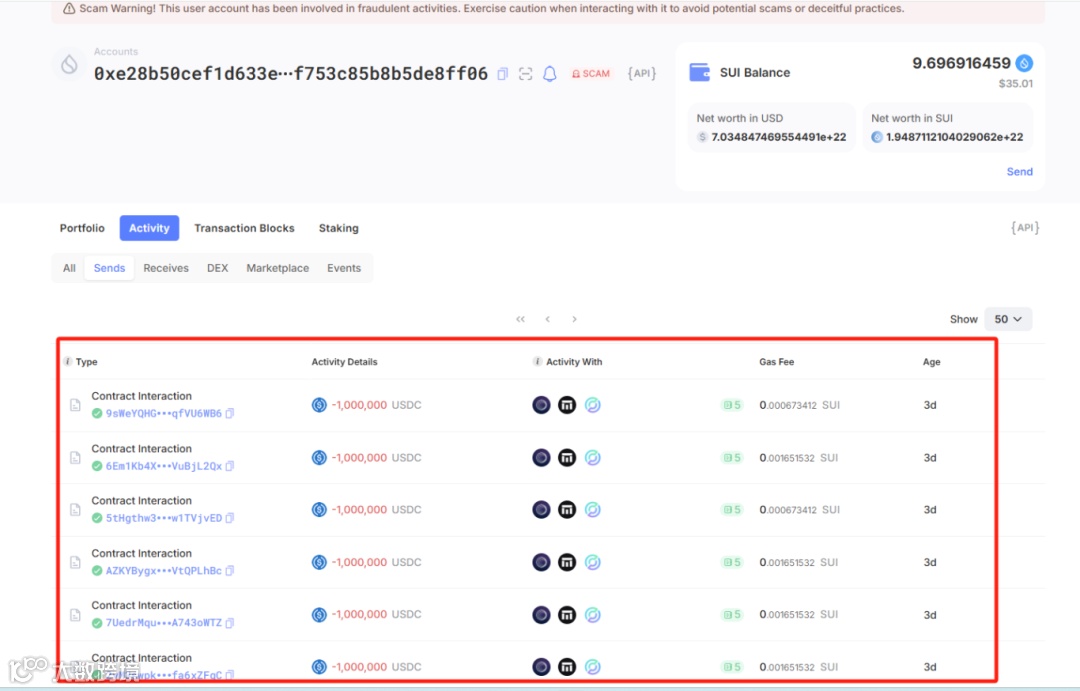Click the black m-logo icon in 9sWeYQHG row
Screen dimensions: 1080x691
567,405
